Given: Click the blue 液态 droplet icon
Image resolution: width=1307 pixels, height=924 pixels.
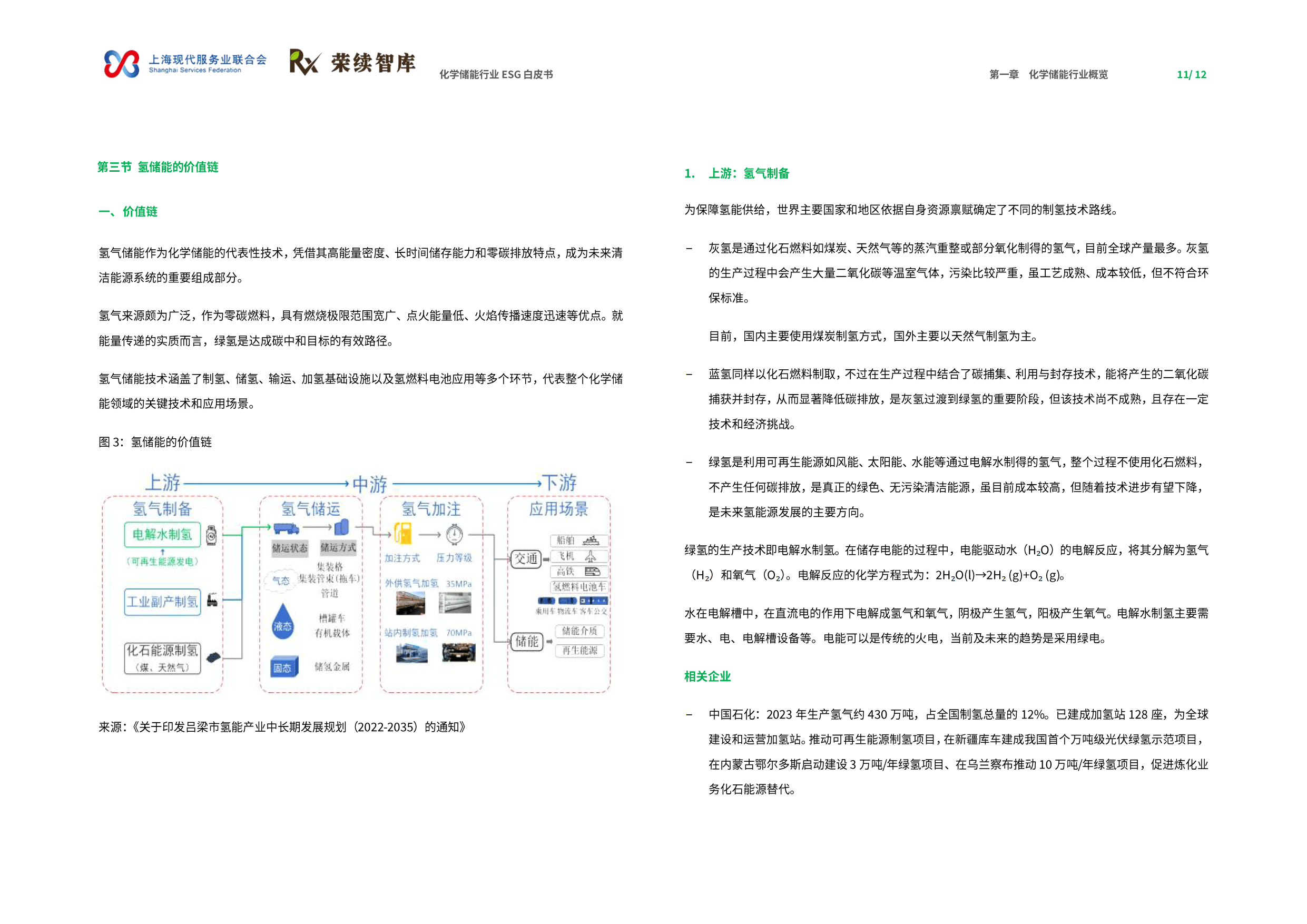Looking at the screenshot, I should 282,622.
